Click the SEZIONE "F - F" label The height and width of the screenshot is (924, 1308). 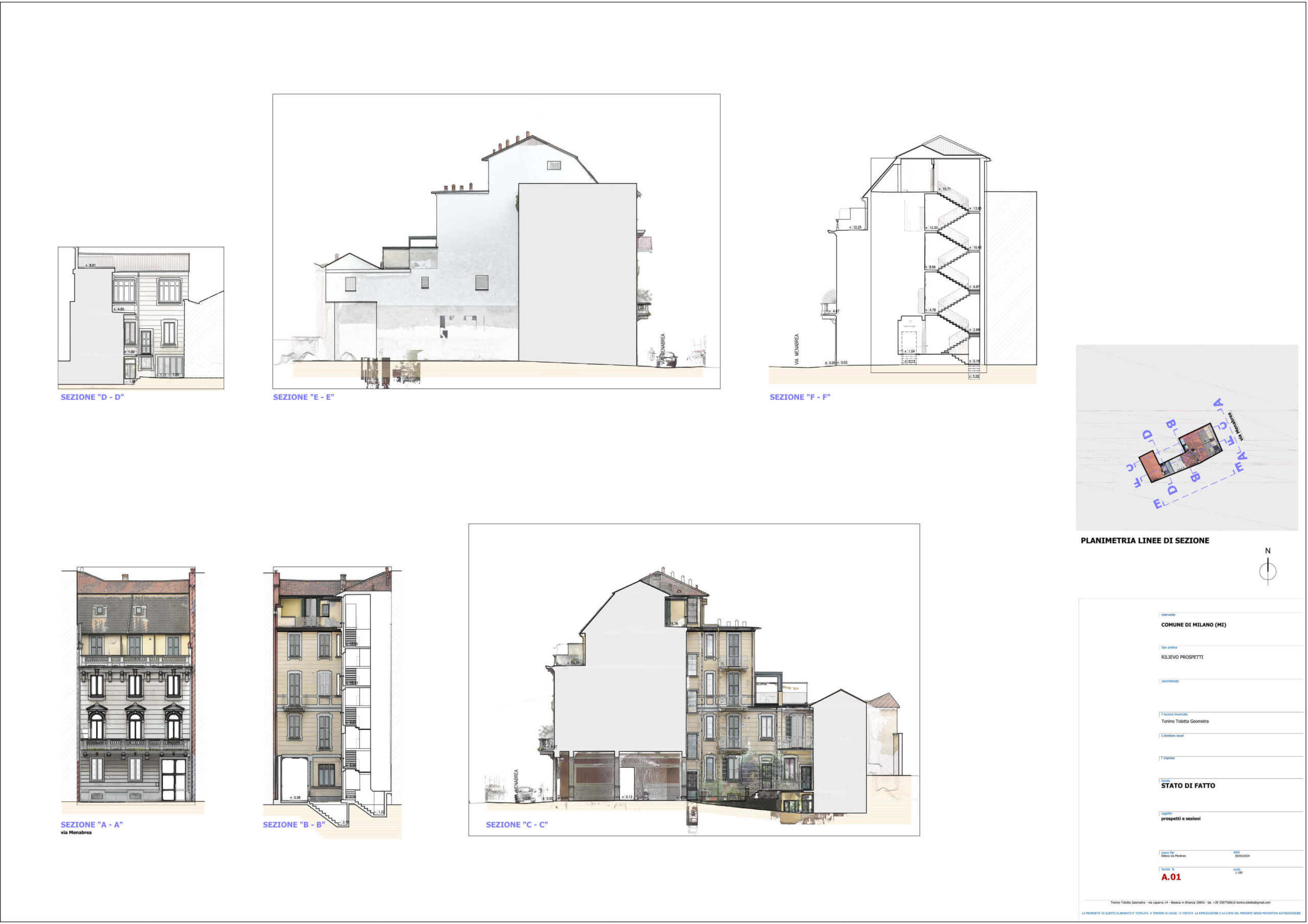(800, 397)
